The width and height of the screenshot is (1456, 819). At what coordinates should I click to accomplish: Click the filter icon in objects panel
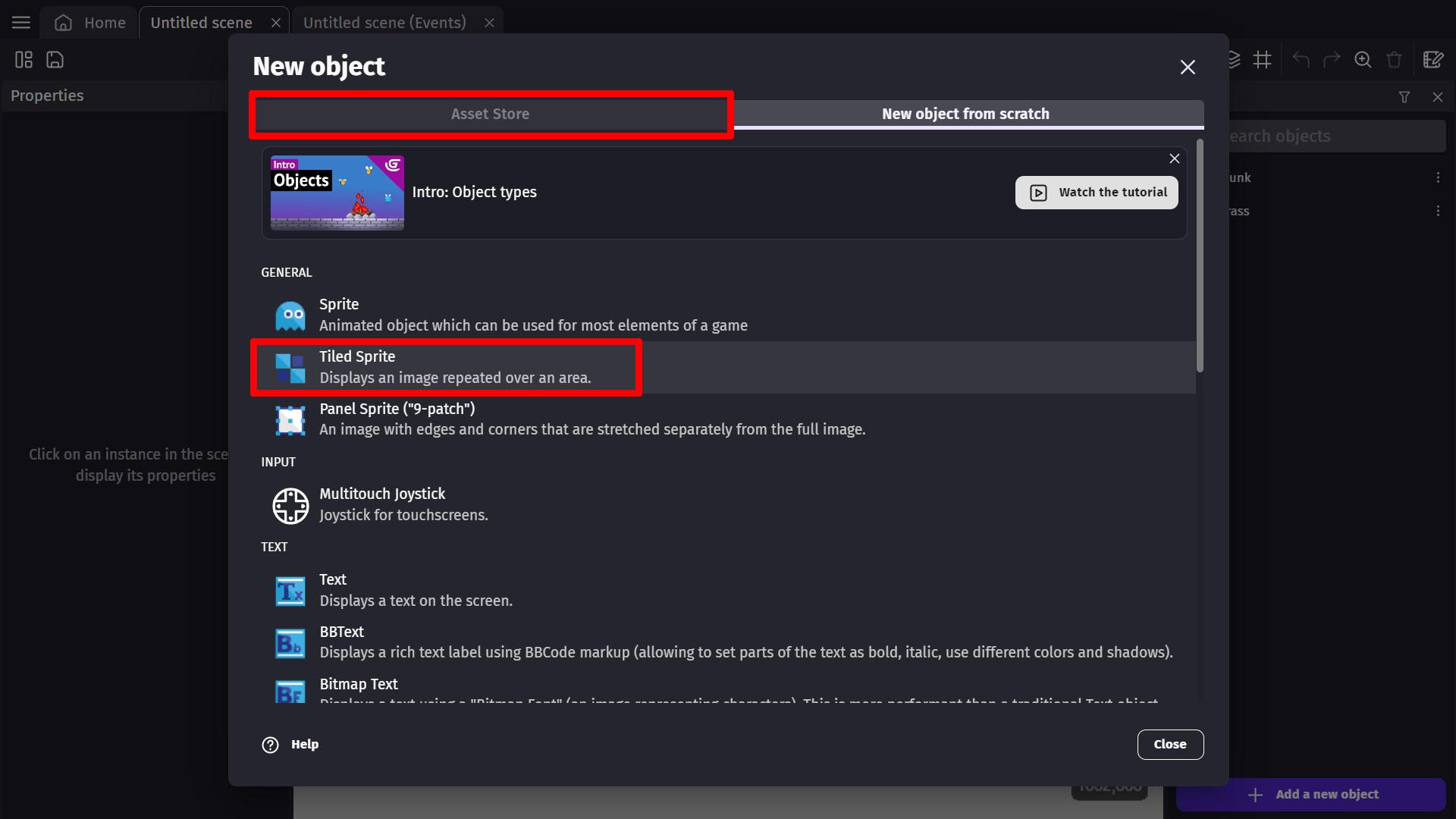click(1404, 97)
